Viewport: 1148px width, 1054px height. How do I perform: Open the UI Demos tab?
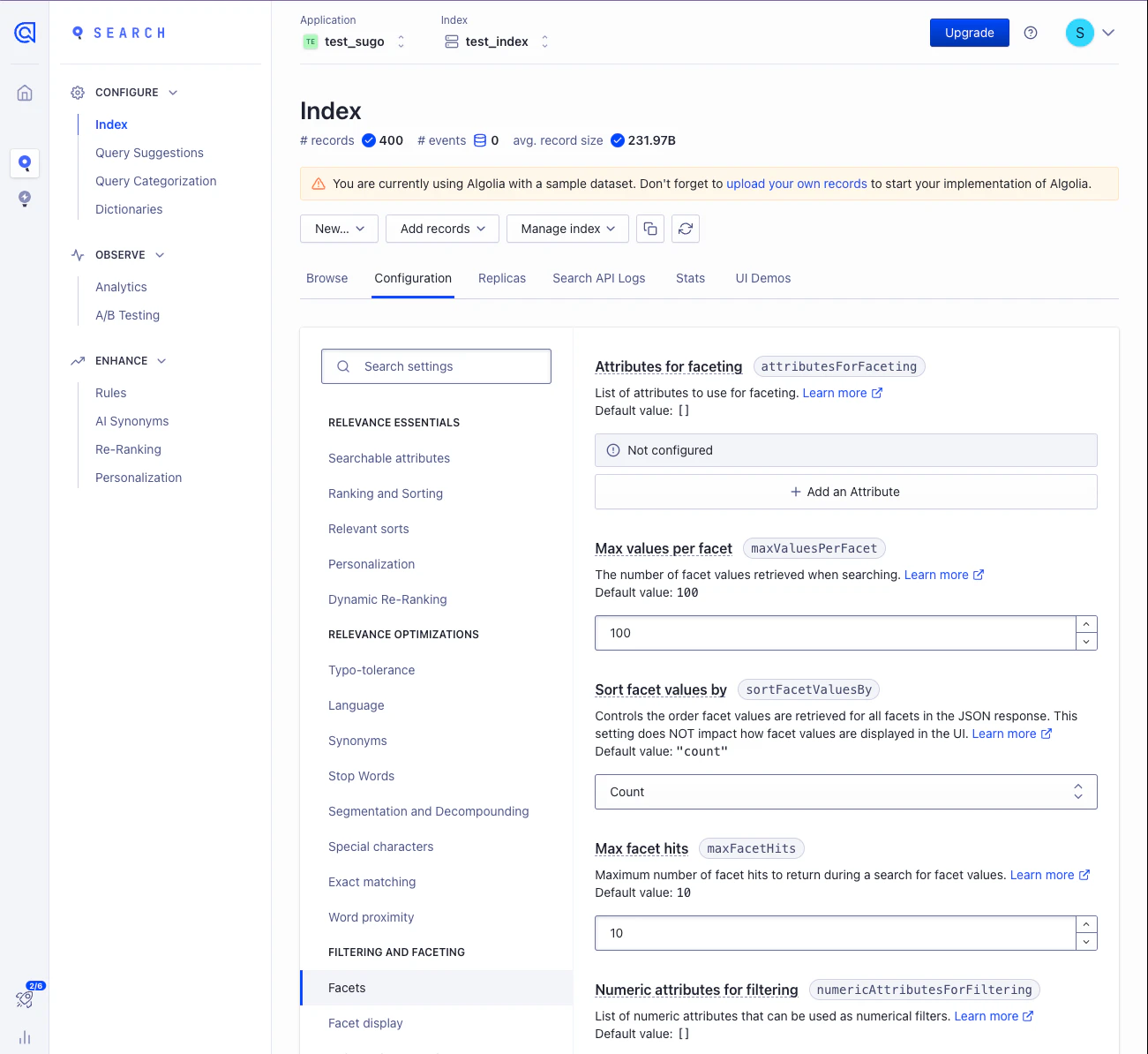coord(763,278)
